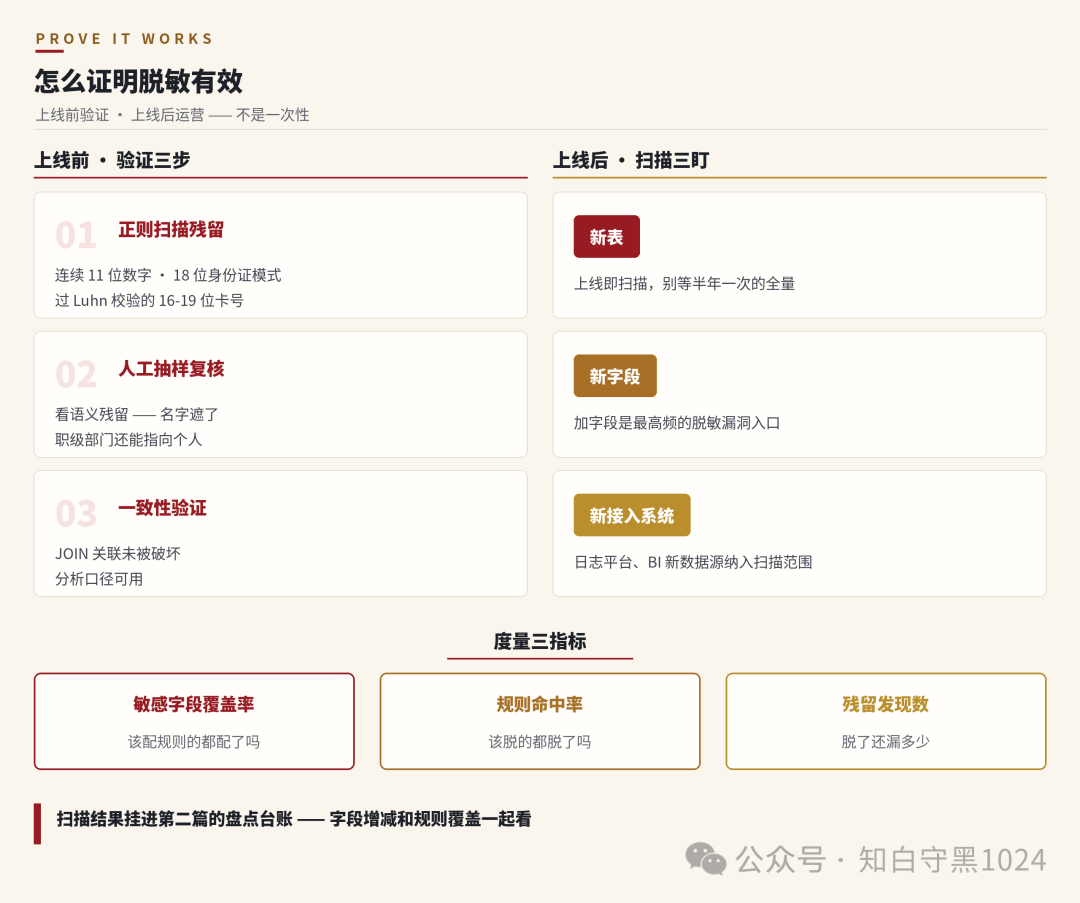Click the 度量三指标 section title
Screen dimensions: 1080x903
(x=540, y=641)
